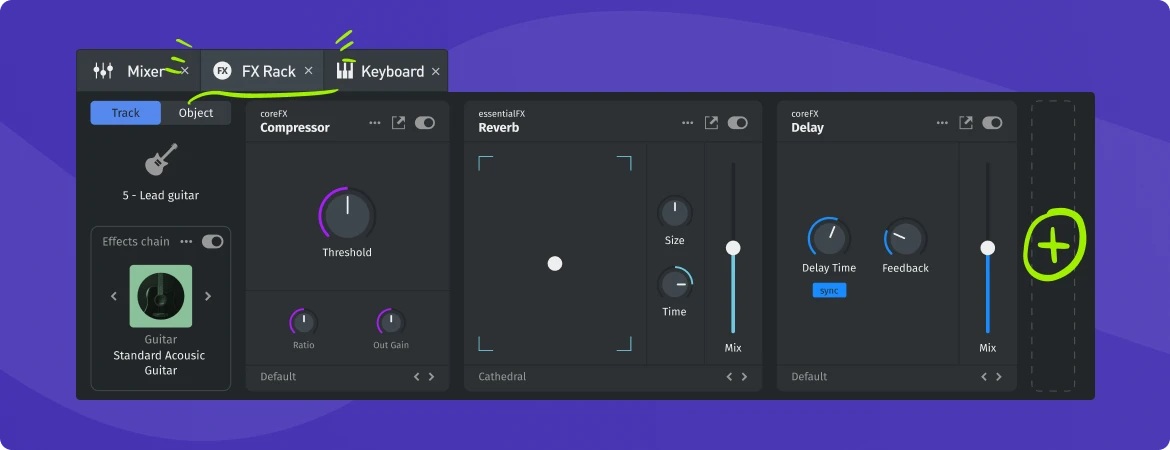This screenshot has height=450, width=1170.
Task: Go to next Compressor preset
Action: 432,377
